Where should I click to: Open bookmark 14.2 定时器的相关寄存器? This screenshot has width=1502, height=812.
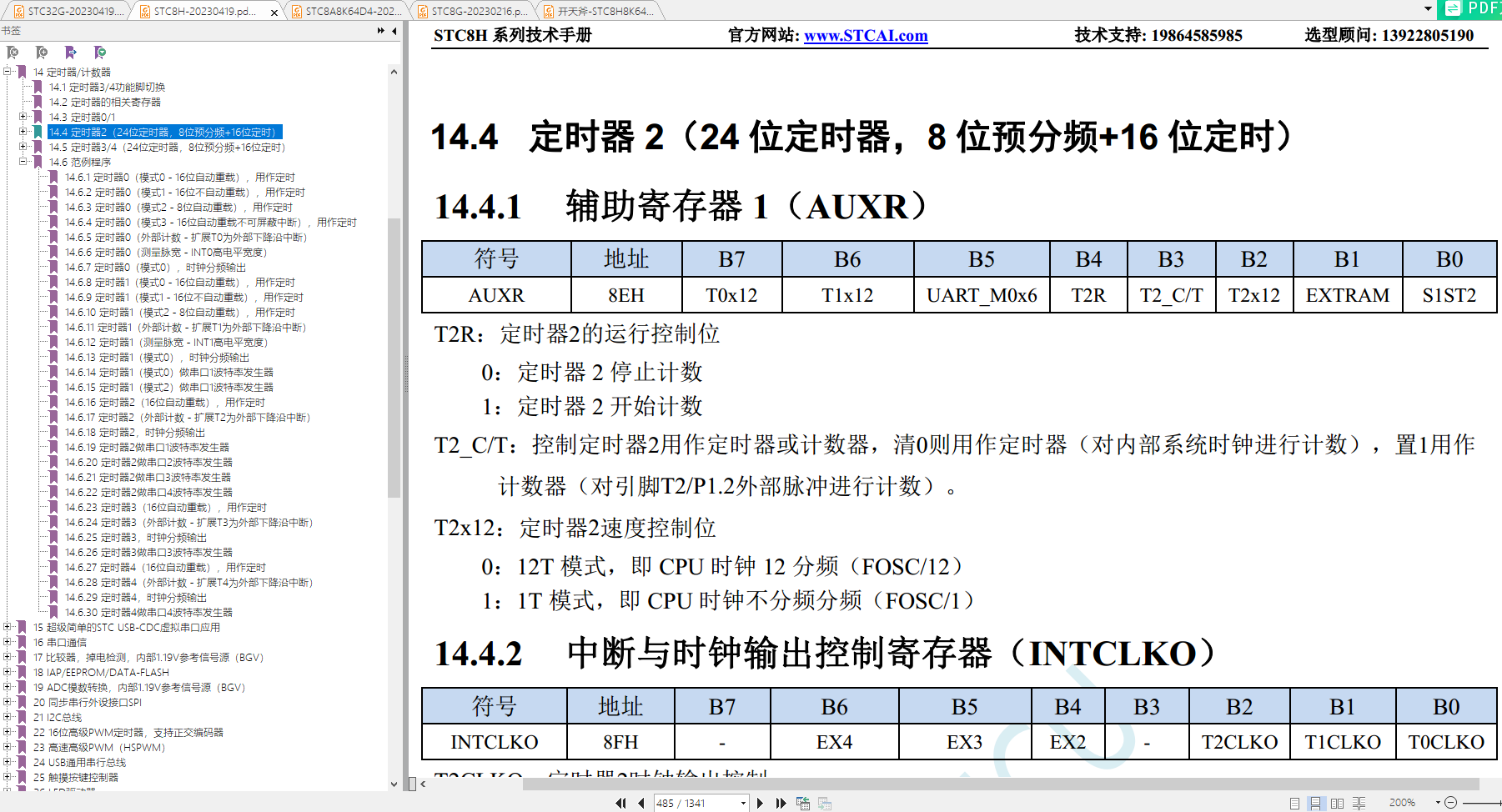pos(105,102)
